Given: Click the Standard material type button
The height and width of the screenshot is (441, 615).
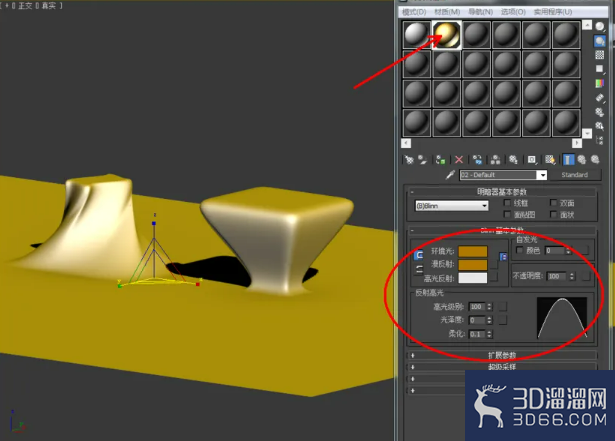Looking at the screenshot, I should pos(575,175).
